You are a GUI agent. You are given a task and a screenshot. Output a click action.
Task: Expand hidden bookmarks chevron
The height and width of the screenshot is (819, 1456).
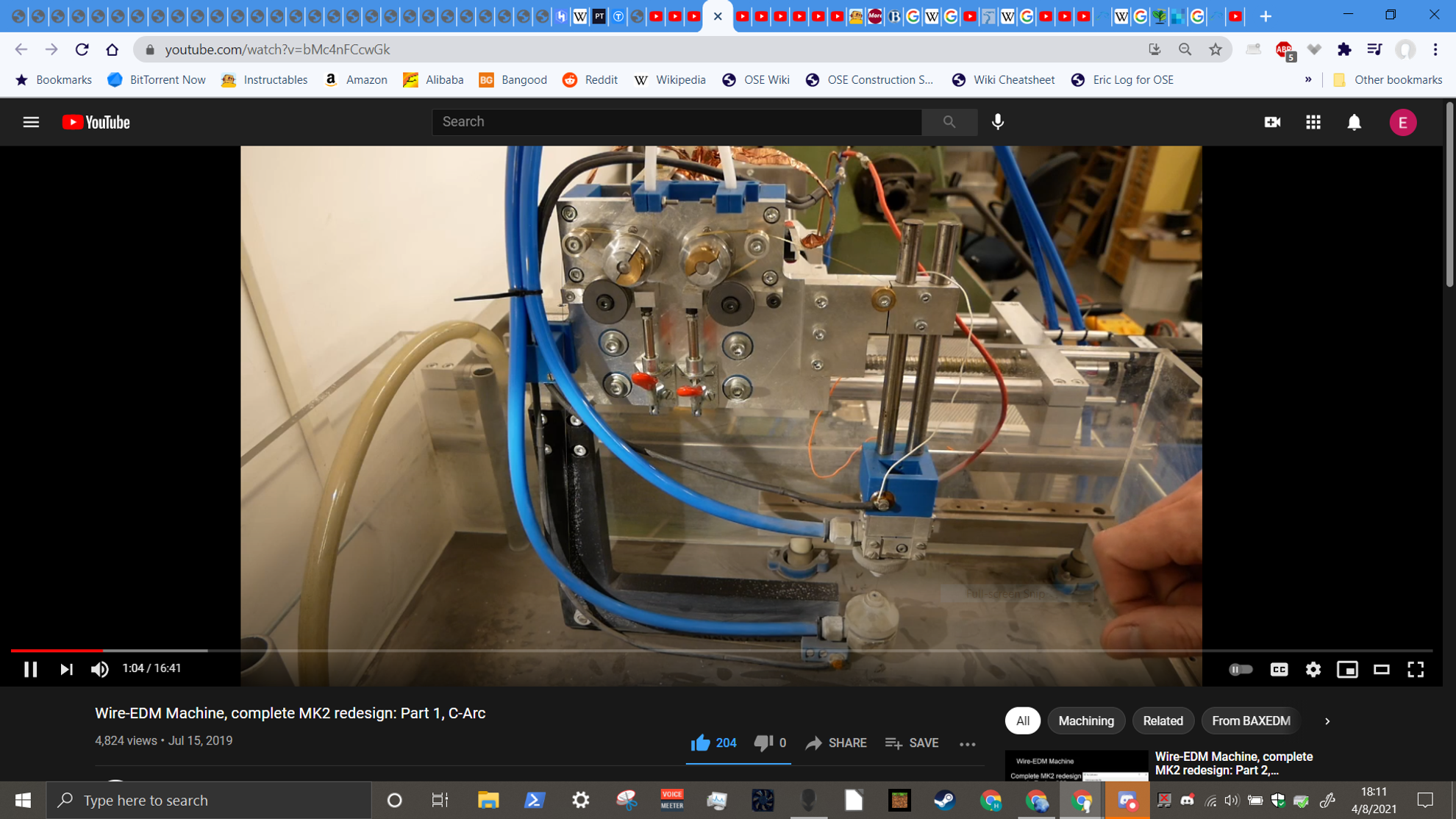point(1307,79)
